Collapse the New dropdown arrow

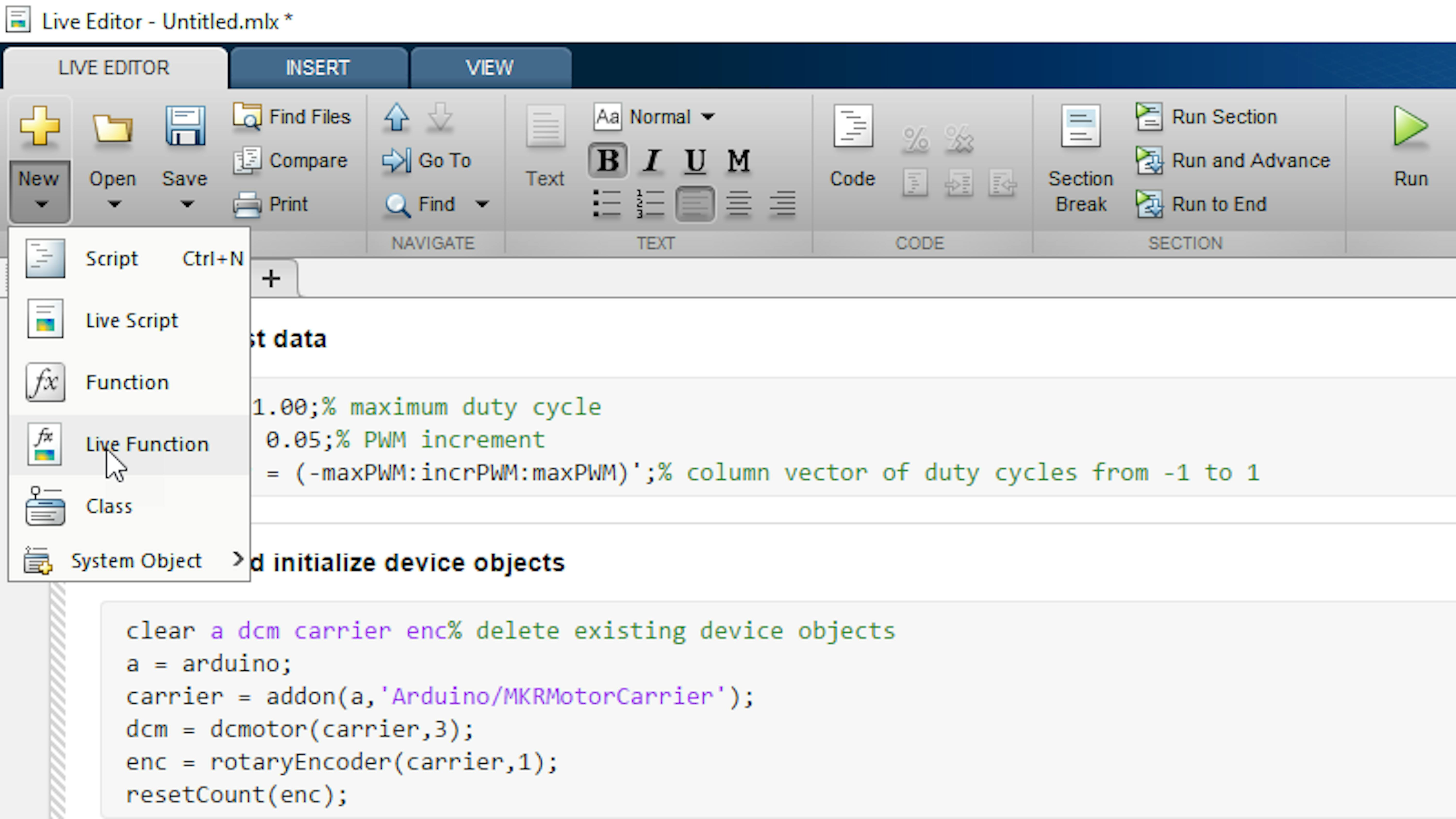point(41,205)
